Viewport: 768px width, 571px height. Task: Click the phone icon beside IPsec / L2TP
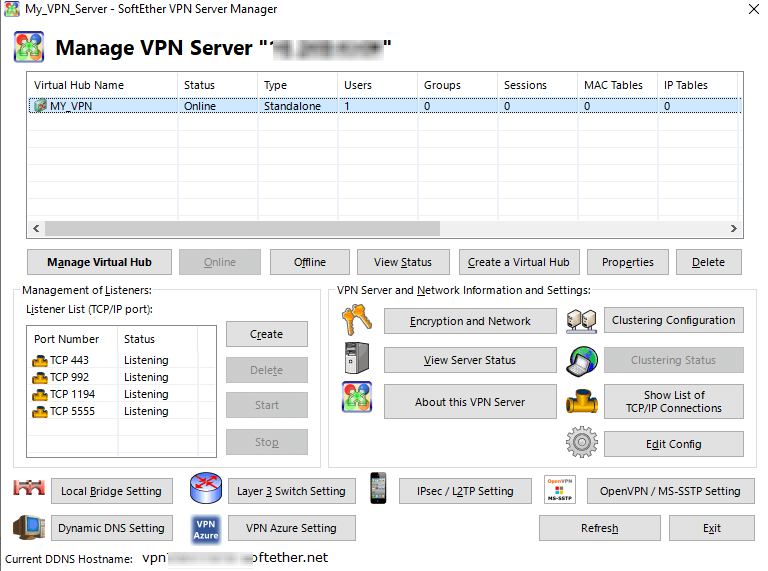point(378,488)
